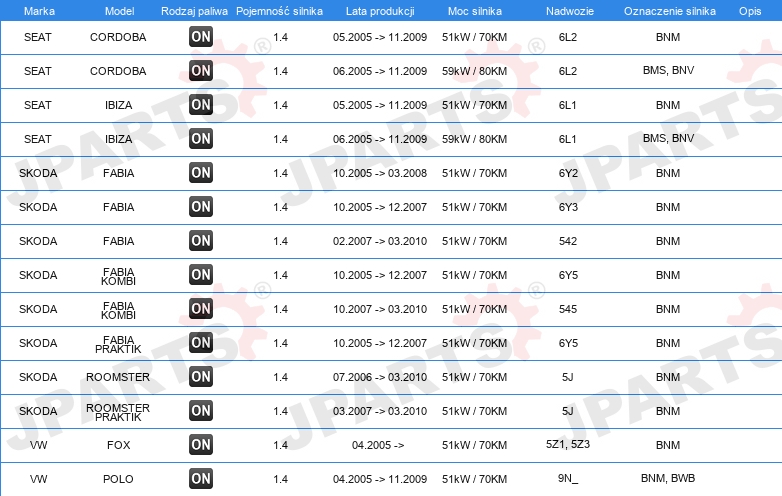The height and width of the screenshot is (496, 782).
Task: Click the body code '545'
Action: point(568,309)
